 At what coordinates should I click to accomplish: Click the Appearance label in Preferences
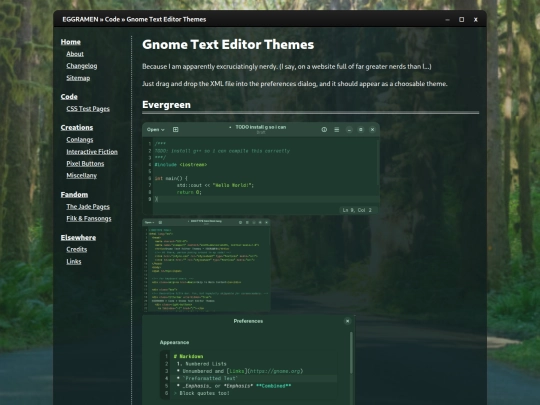tap(174, 342)
